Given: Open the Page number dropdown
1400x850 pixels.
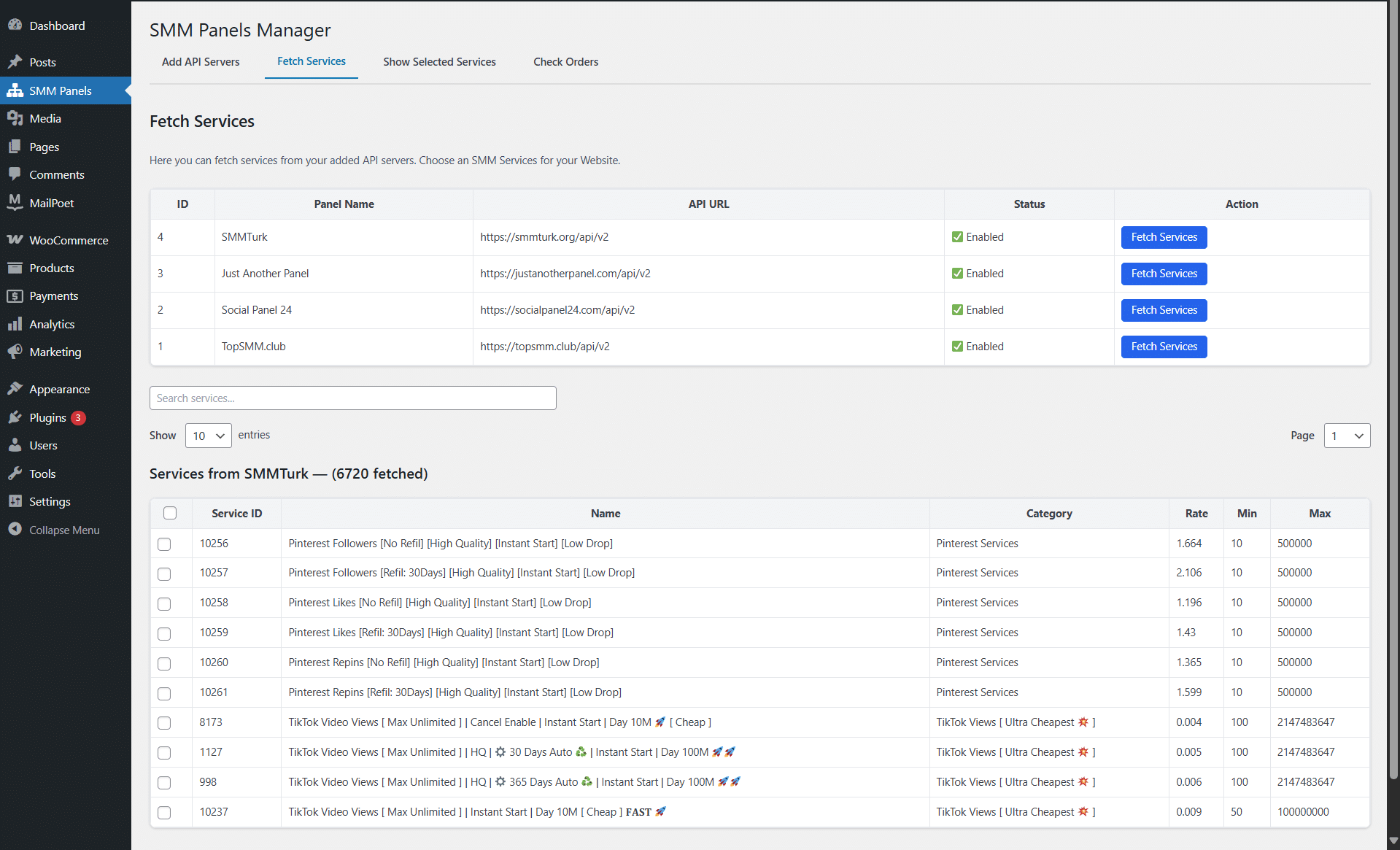Looking at the screenshot, I should [x=1346, y=436].
